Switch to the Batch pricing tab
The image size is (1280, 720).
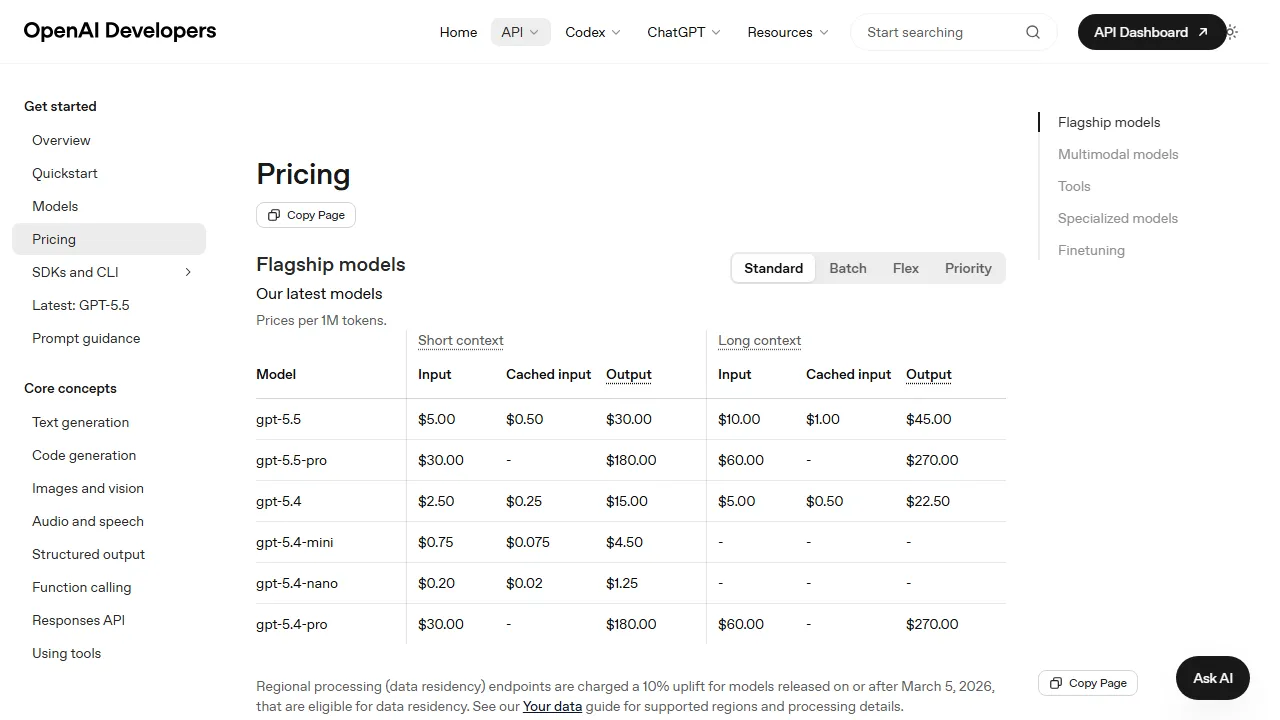point(848,268)
